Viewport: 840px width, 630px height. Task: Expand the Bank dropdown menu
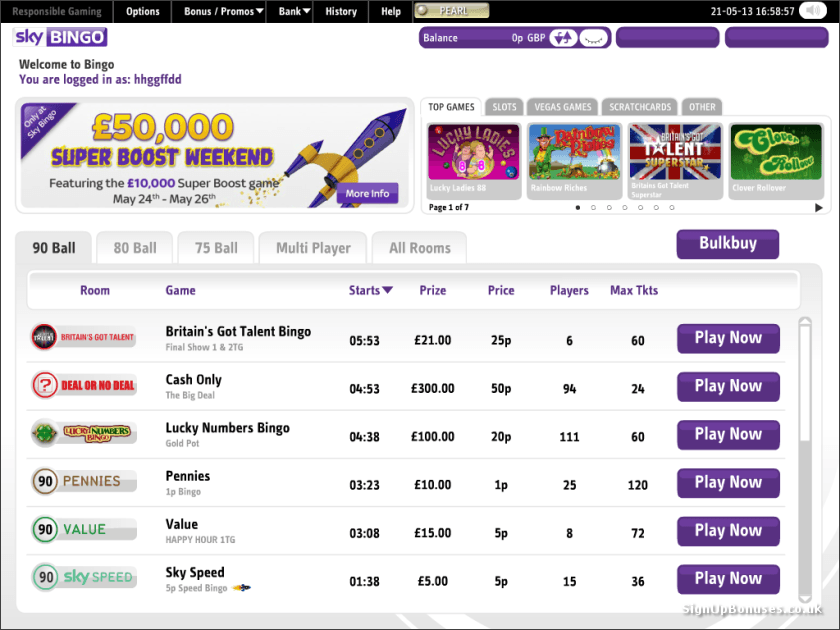click(294, 11)
